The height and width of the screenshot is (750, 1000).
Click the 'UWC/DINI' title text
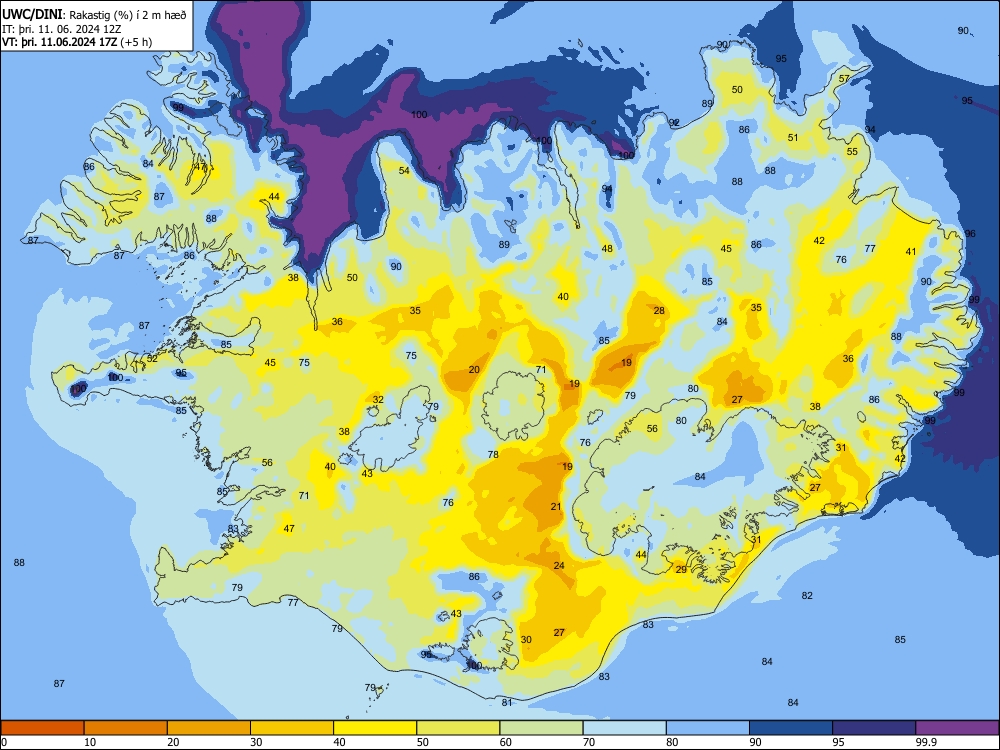[32, 15]
